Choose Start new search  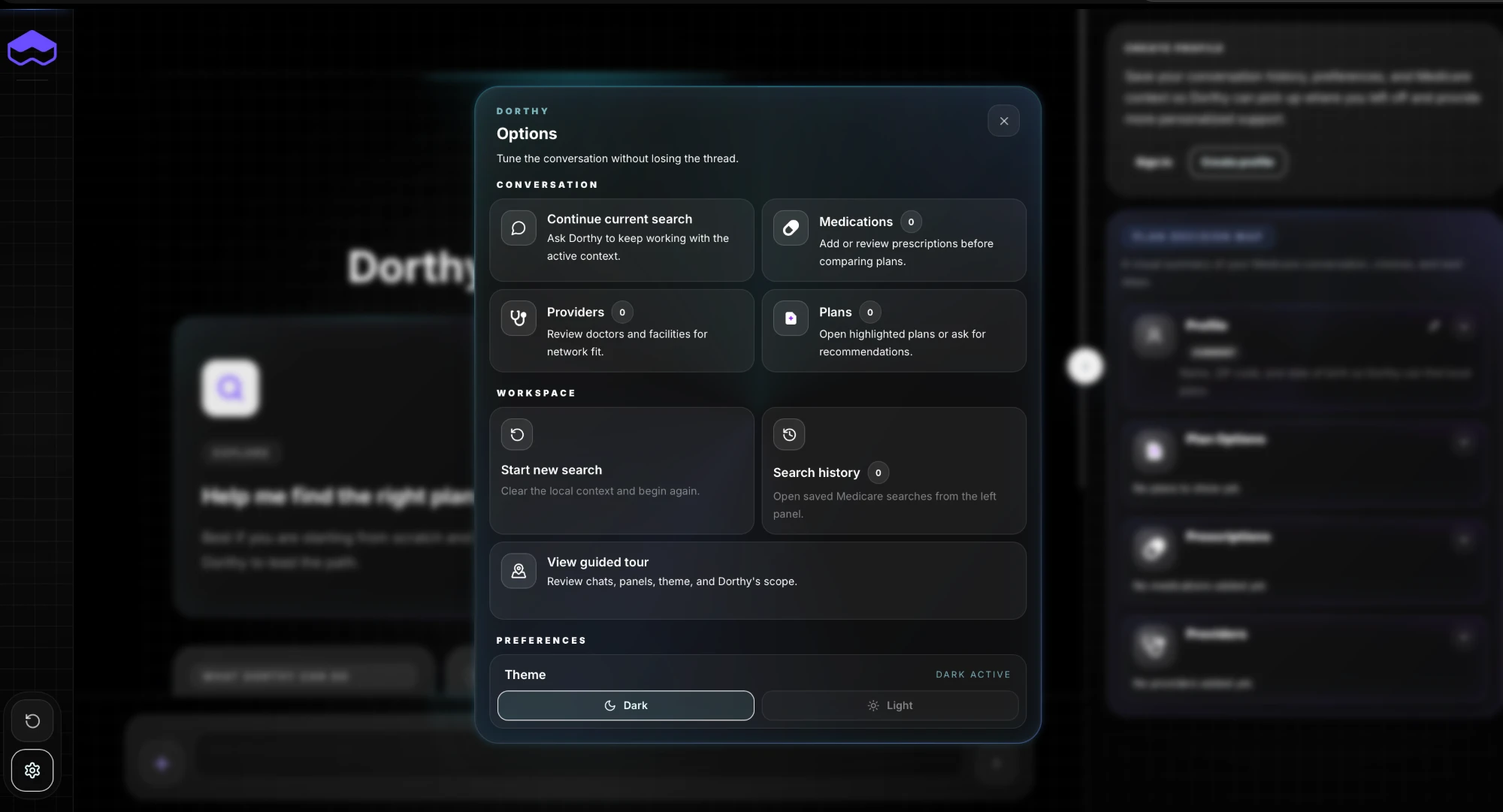(x=621, y=471)
